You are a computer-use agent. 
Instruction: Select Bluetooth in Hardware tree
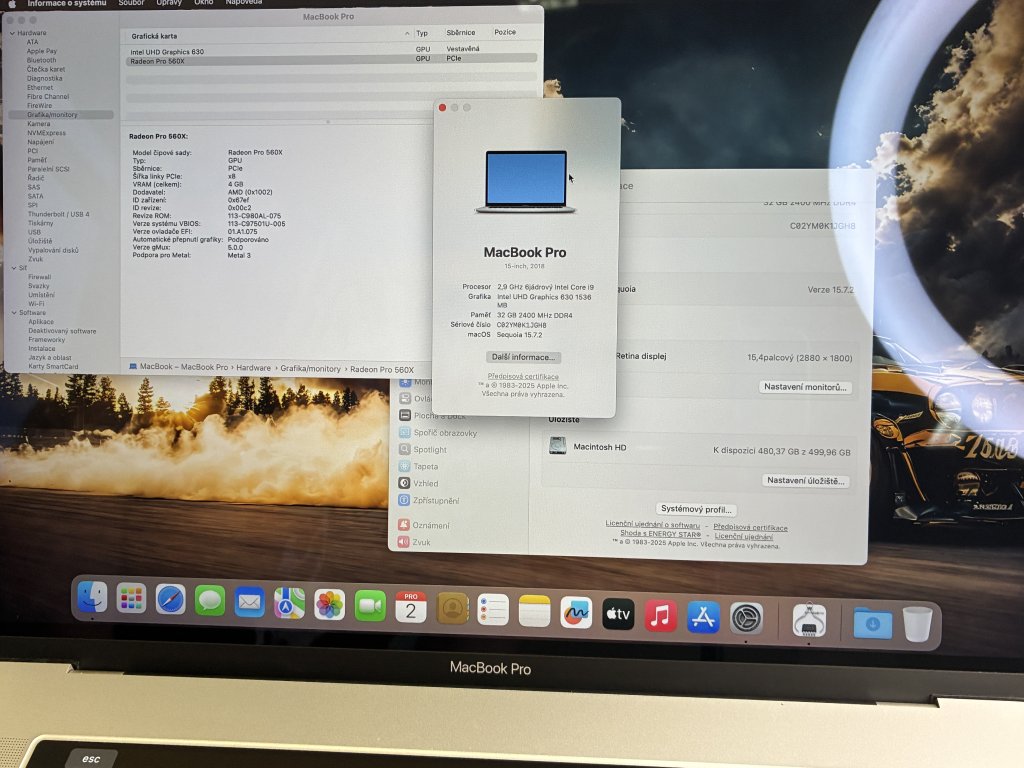[x=41, y=60]
